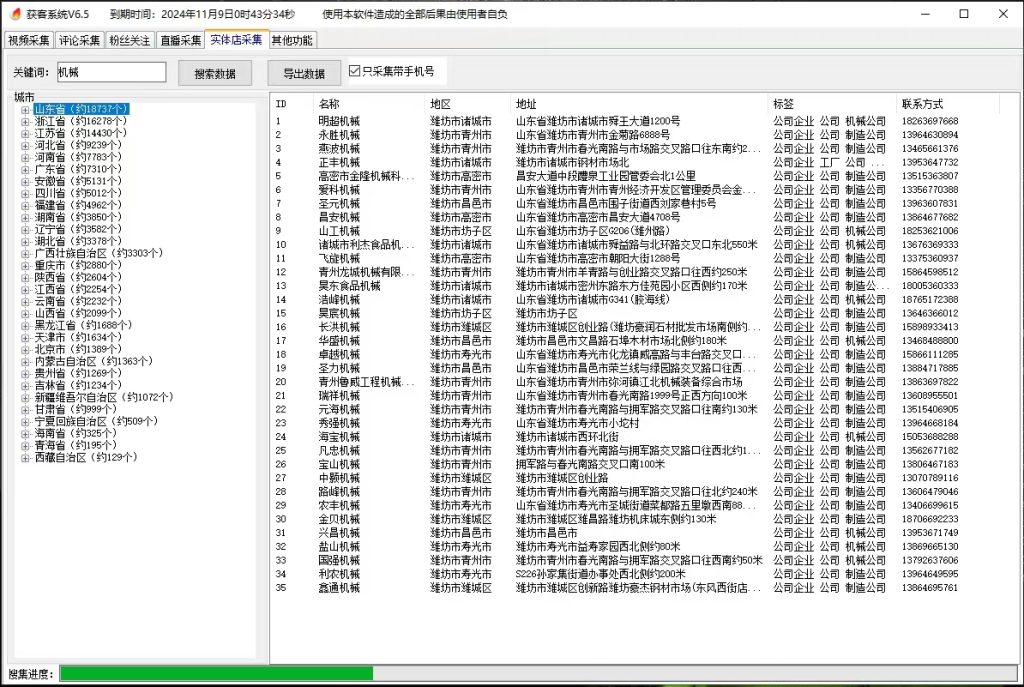This screenshot has width=1024, height=687.
Task: Expand the 山东省 tree node
Action: [x=25, y=109]
